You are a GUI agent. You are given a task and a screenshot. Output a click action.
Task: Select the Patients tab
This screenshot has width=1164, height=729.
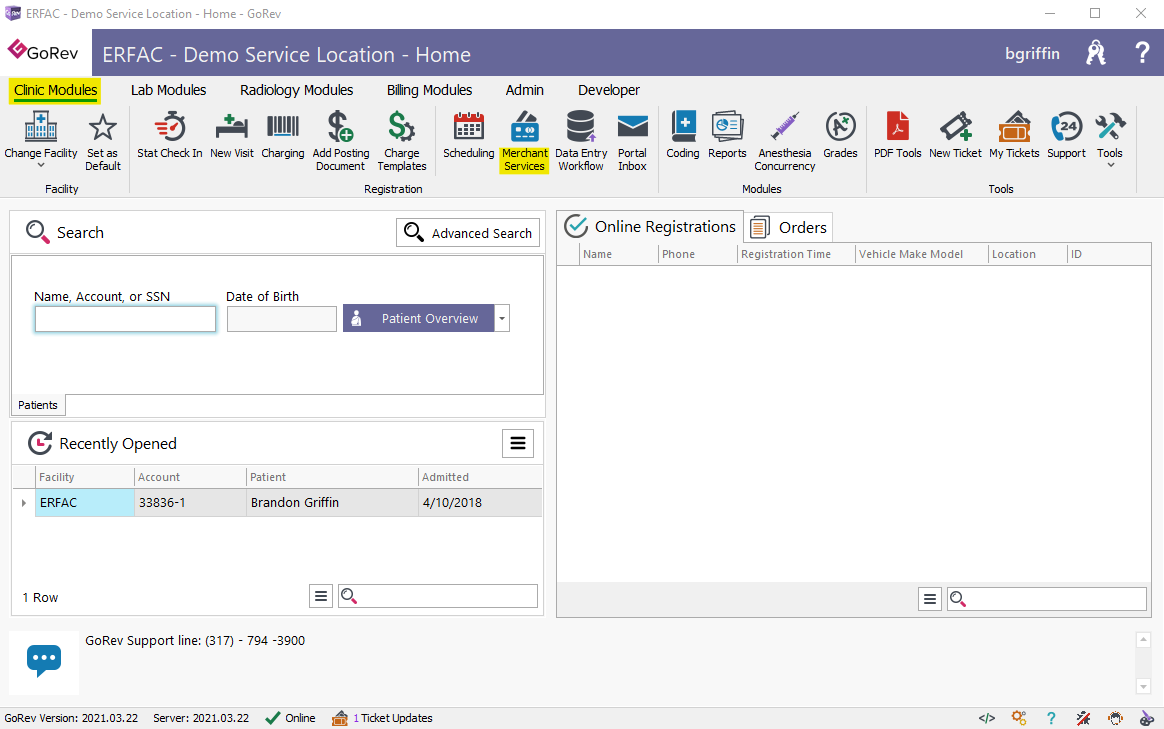(x=38, y=405)
